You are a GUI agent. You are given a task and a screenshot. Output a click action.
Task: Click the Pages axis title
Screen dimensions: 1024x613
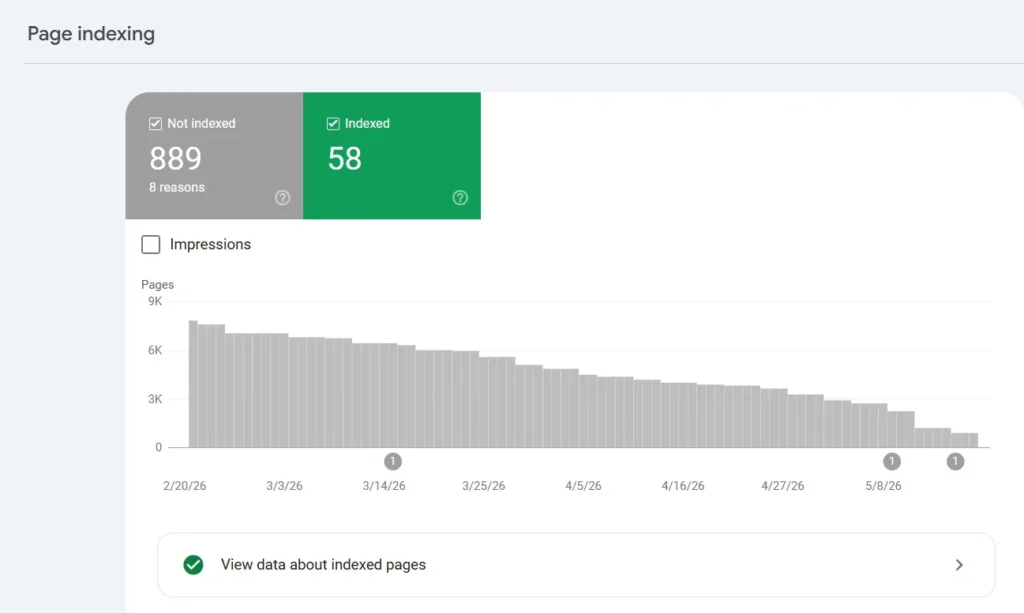click(x=157, y=285)
